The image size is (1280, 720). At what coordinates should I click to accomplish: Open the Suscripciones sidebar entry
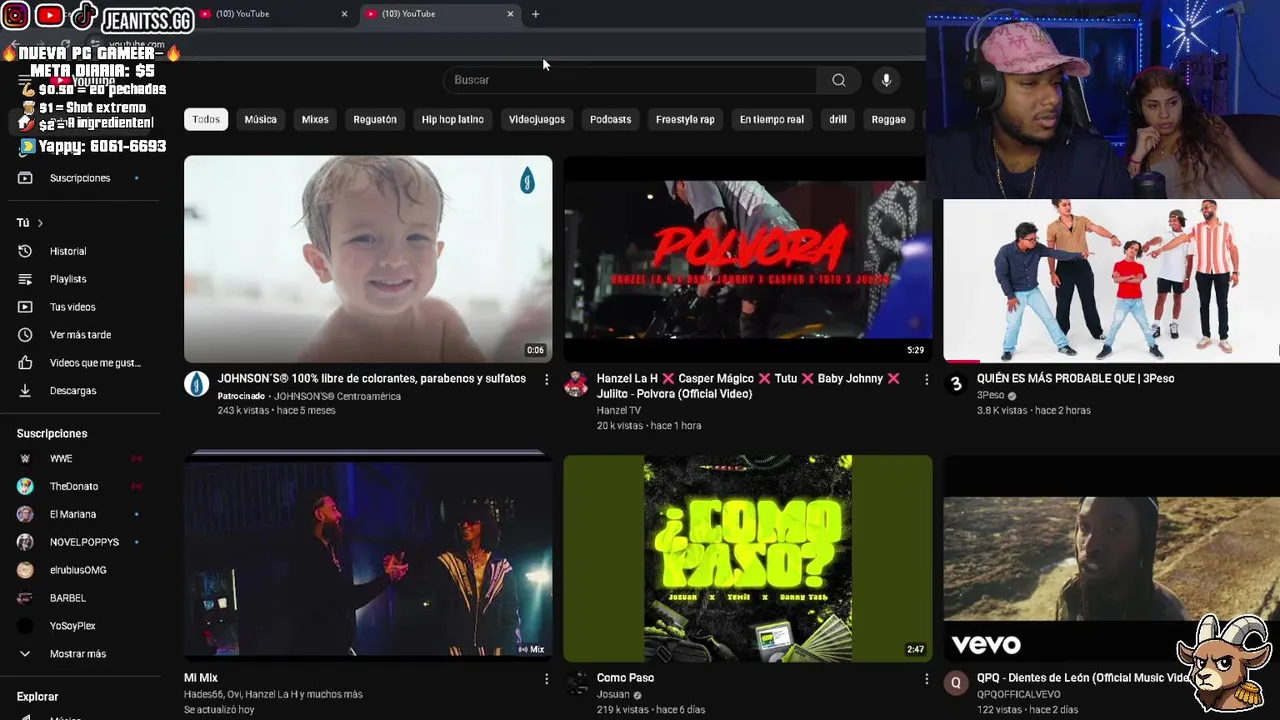pos(80,178)
